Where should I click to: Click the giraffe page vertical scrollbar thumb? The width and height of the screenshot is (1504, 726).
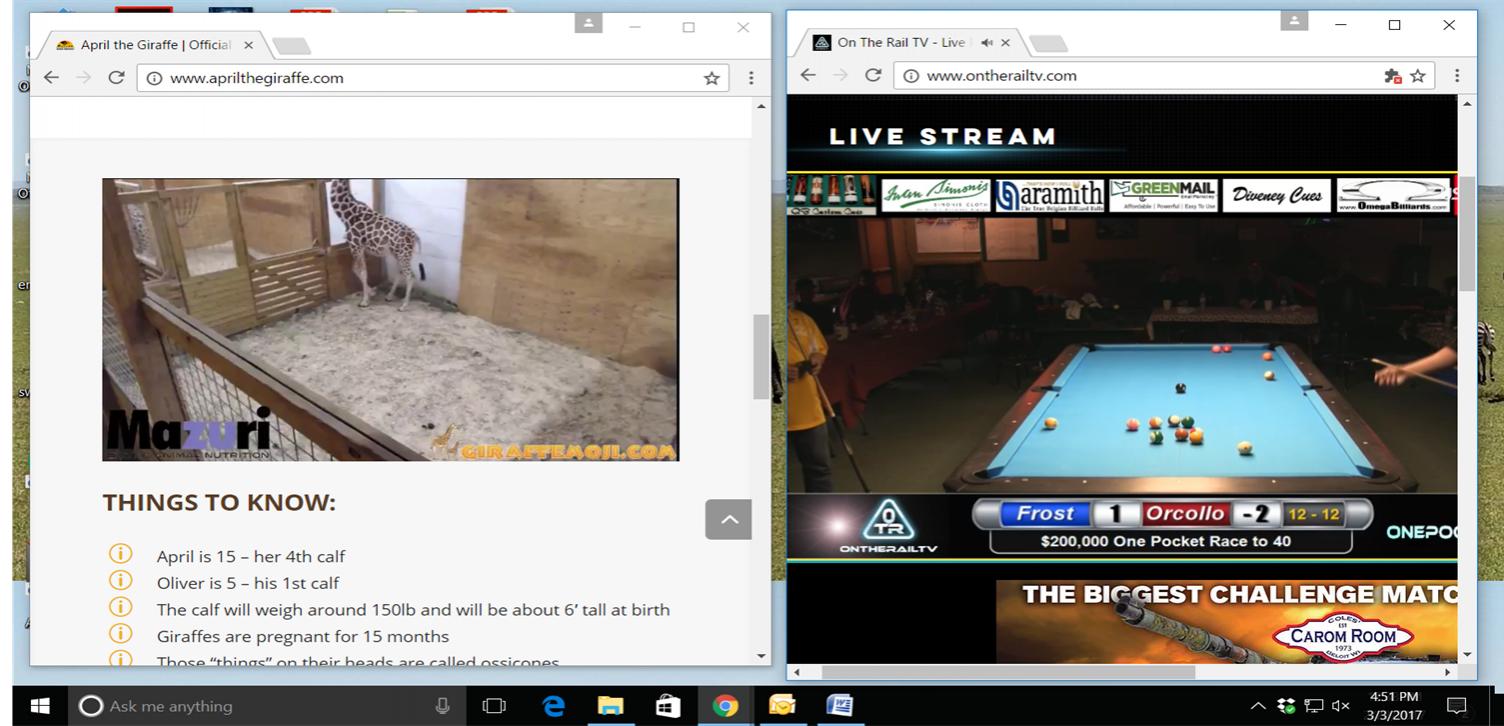coord(761,355)
